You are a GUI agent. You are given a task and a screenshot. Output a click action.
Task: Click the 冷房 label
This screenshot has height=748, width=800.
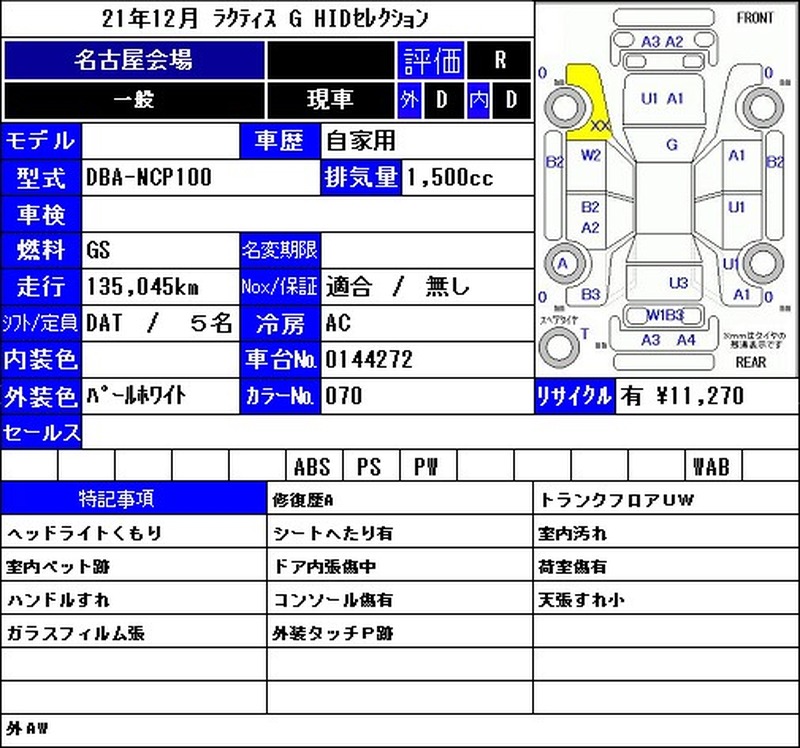click(x=280, y=323)
